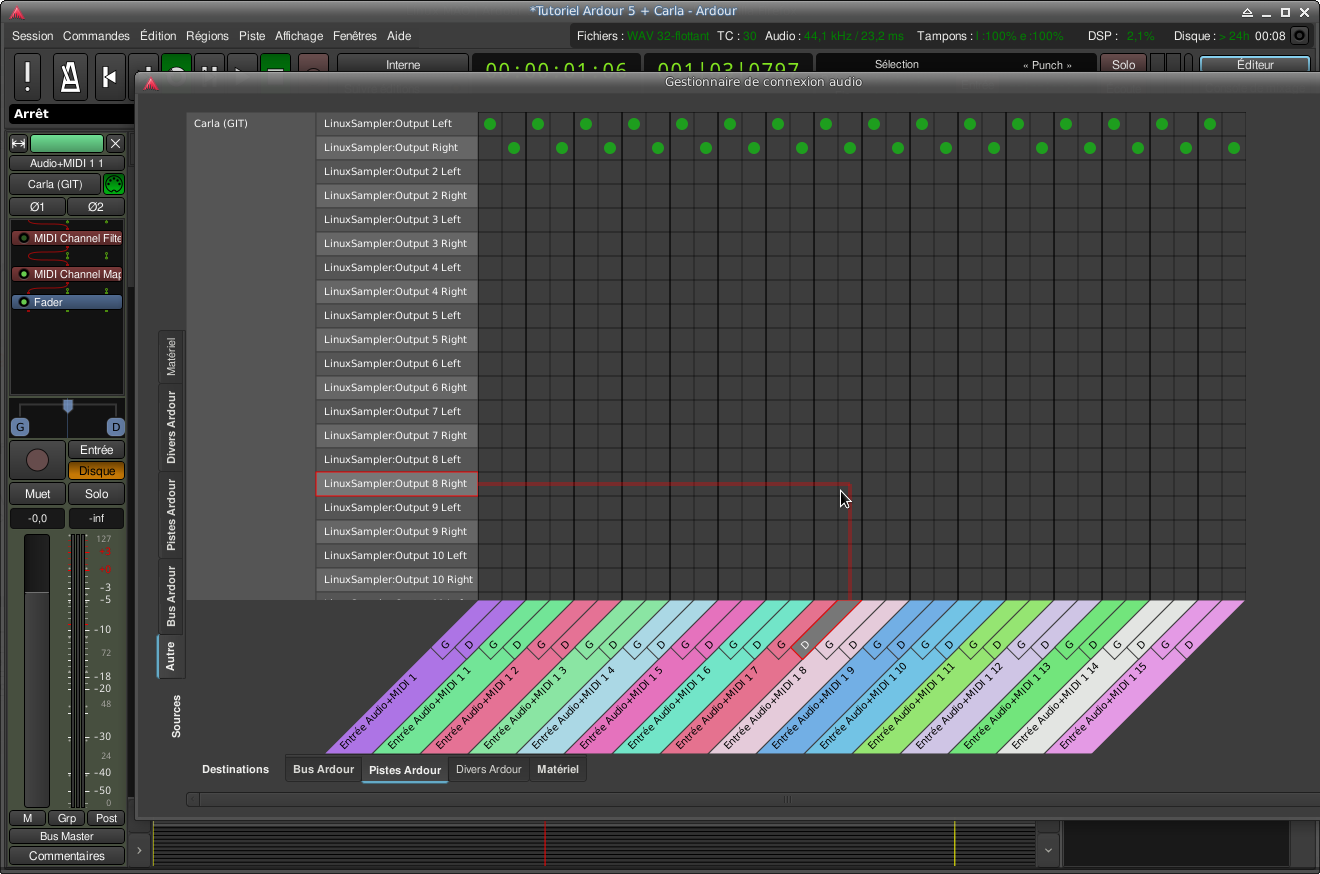Click the mixer strip width toggle icon

click(18, 143)
